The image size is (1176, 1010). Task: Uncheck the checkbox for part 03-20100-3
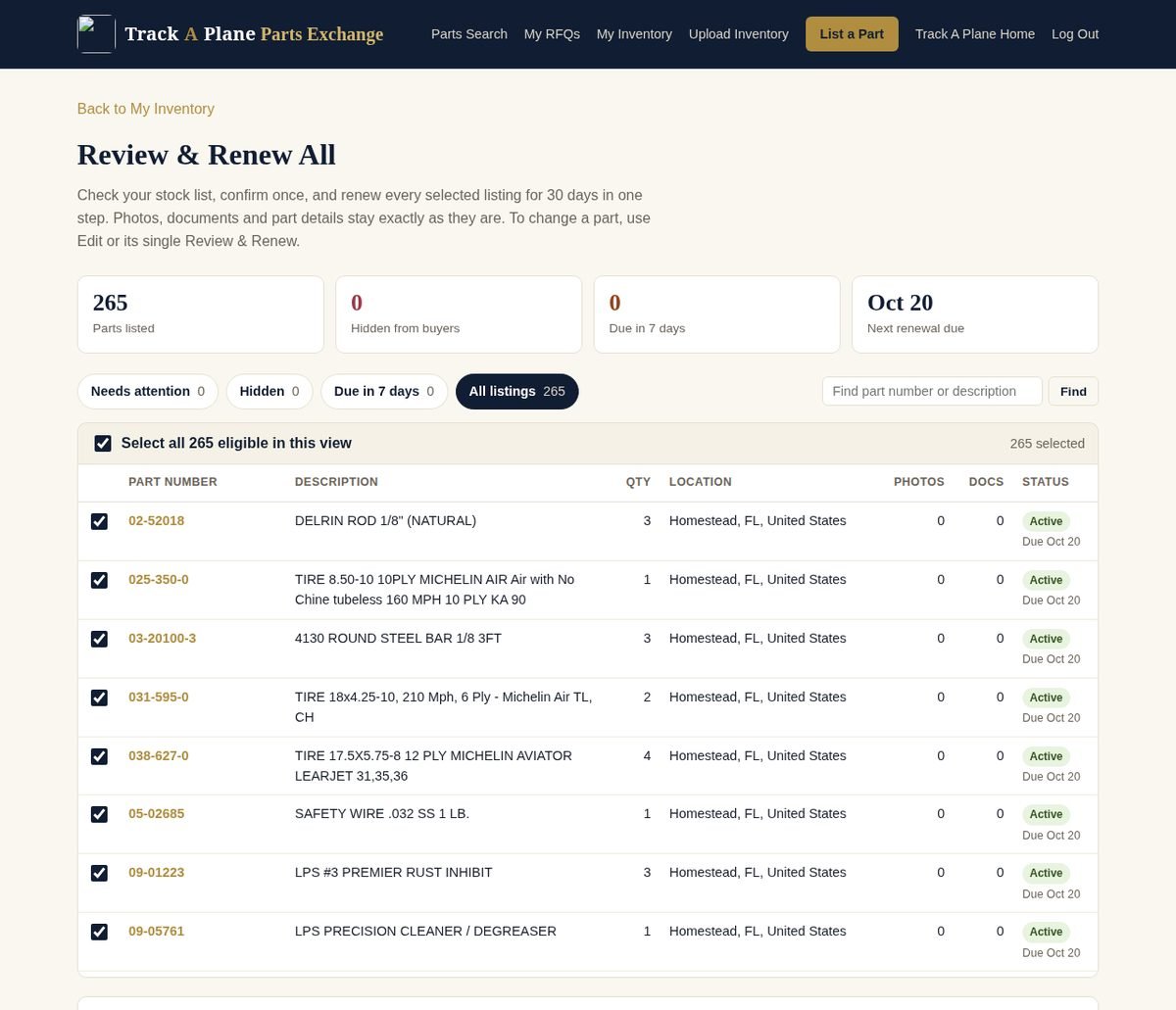pyautogui.click(x=99, y=639)
